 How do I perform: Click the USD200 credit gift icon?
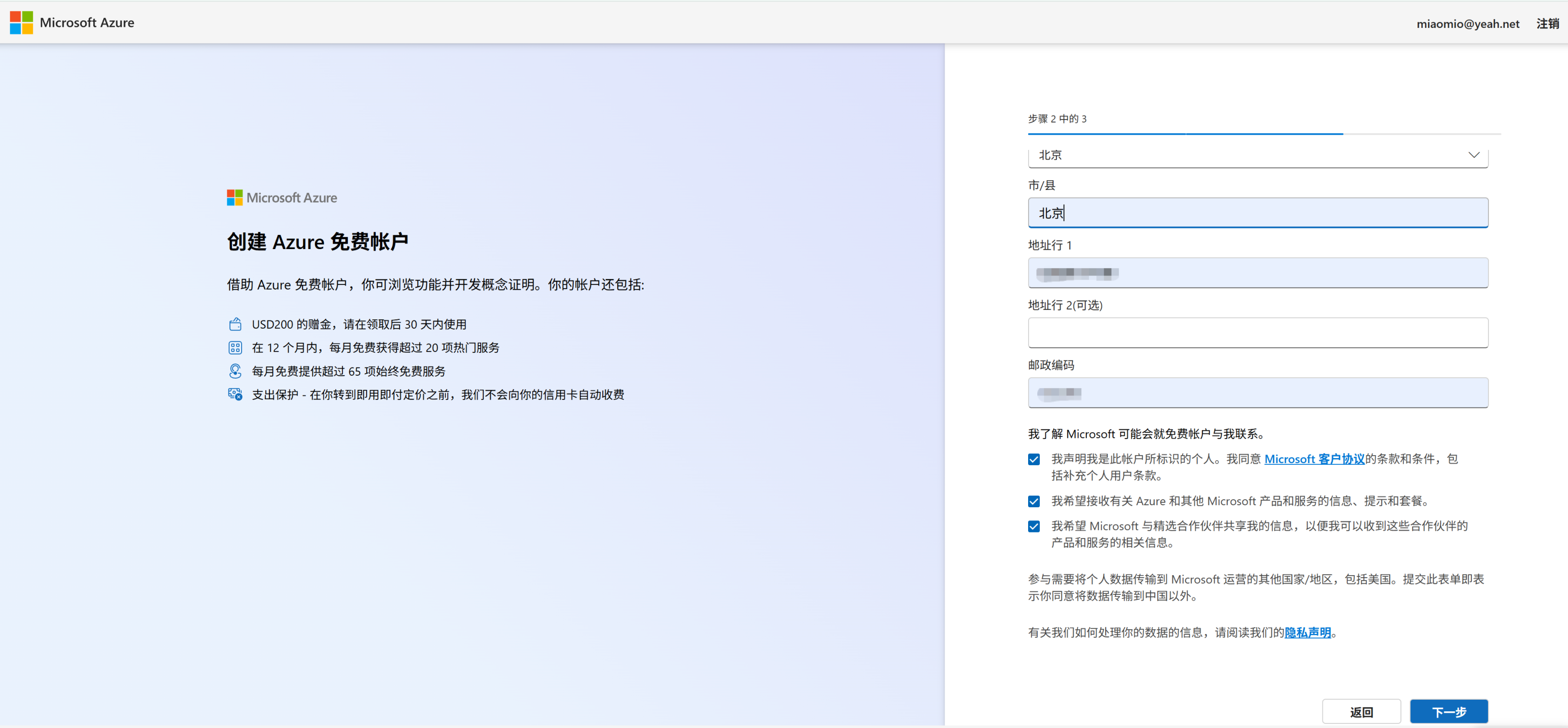pyautogui.click(x=235, y=325)
